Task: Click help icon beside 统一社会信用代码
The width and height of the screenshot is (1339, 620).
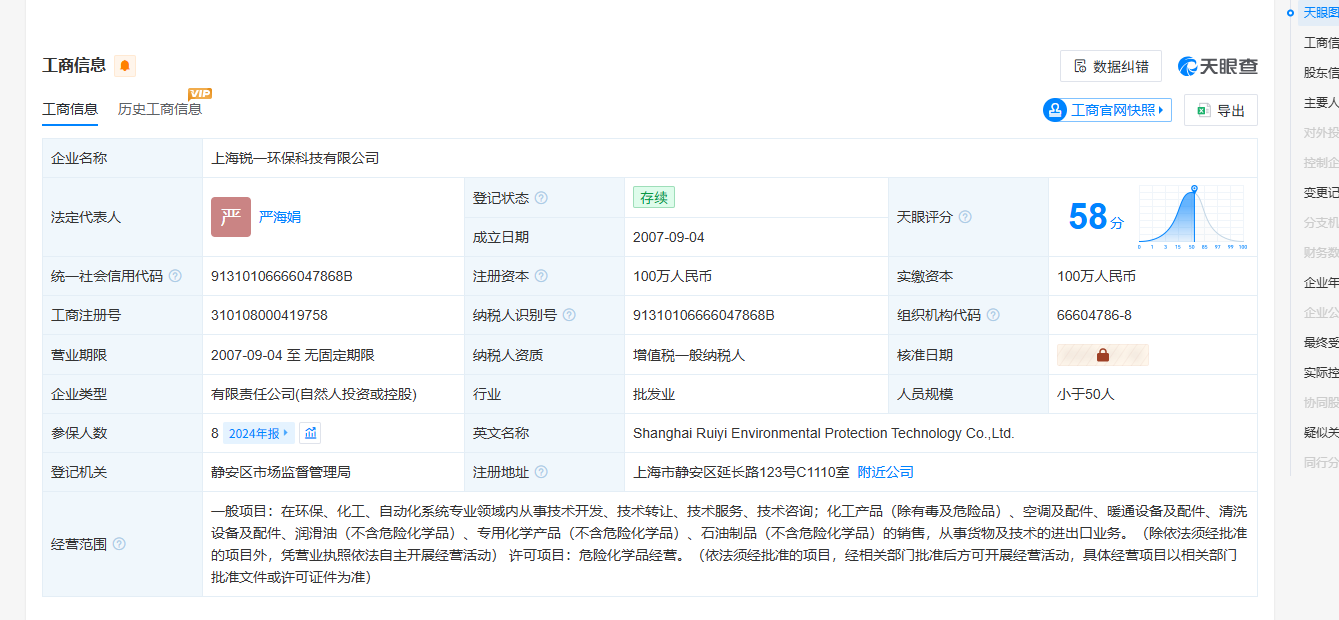Action: (x=175, y=276)
